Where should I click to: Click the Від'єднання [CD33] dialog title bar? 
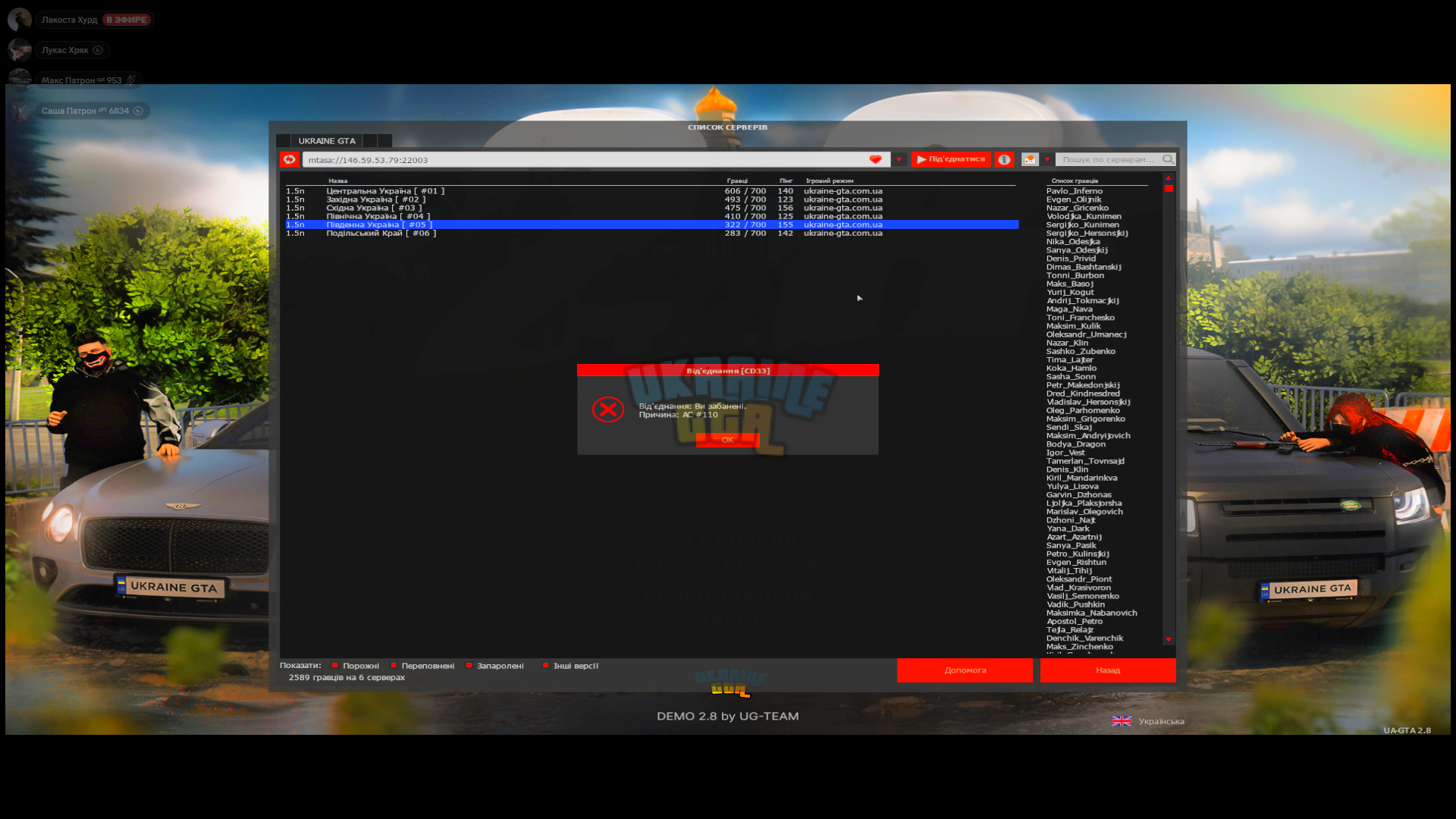point(728,370)
